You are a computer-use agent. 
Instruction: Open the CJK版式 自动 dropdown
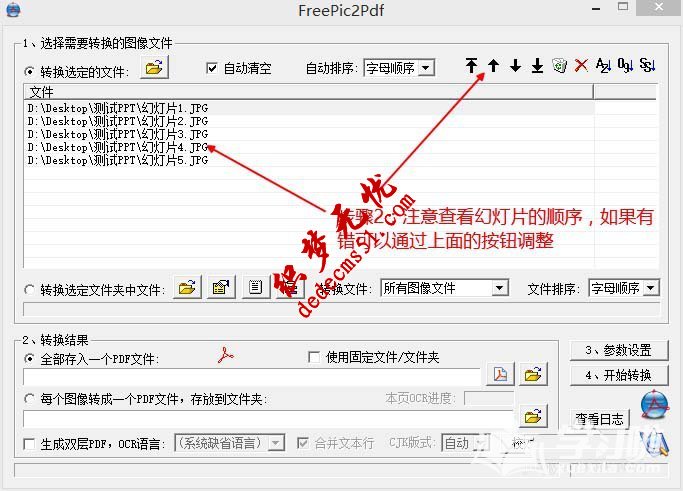pyautogui.click(x=466, y=443)
